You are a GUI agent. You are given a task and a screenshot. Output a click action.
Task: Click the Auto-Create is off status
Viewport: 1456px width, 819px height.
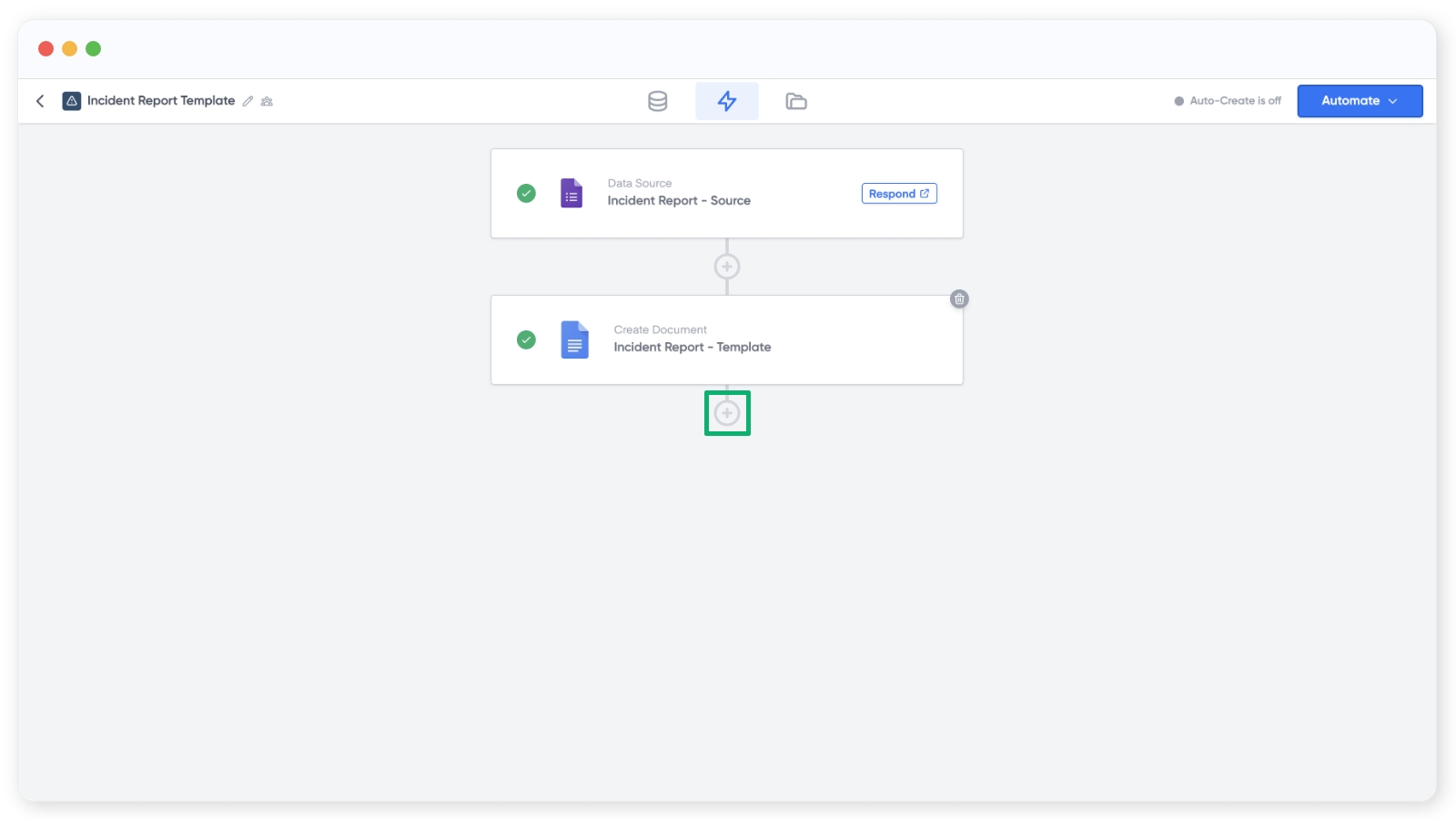[1228, 101]
